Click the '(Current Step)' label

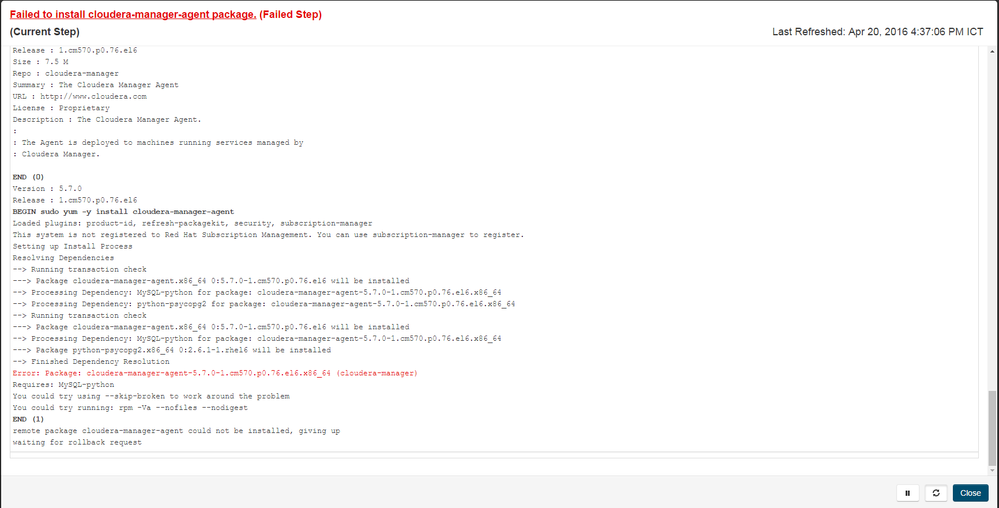[x=45, y=32]
